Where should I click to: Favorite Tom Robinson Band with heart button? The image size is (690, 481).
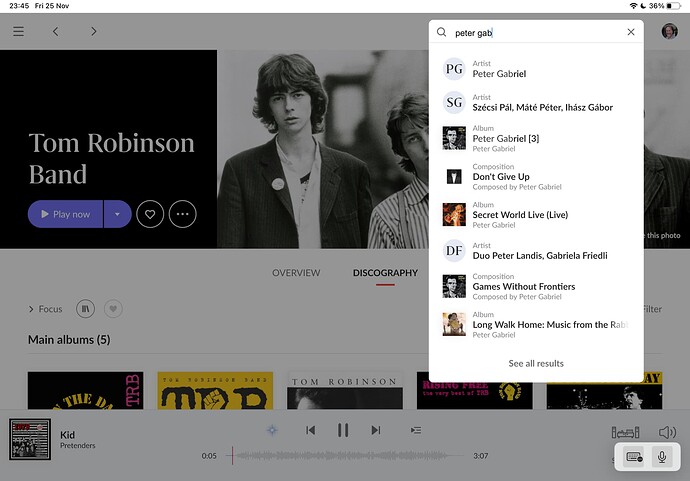[x=150, y=214]
